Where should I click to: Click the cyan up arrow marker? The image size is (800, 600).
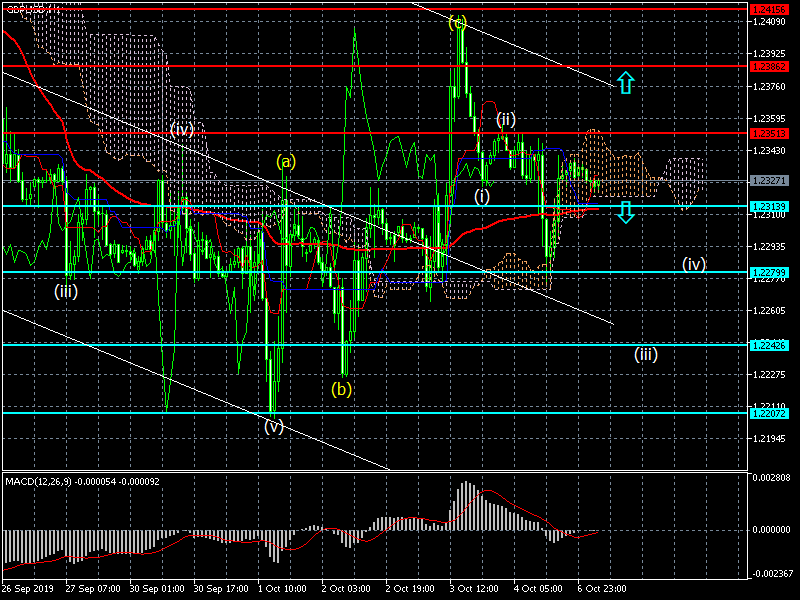pos(625,83)
